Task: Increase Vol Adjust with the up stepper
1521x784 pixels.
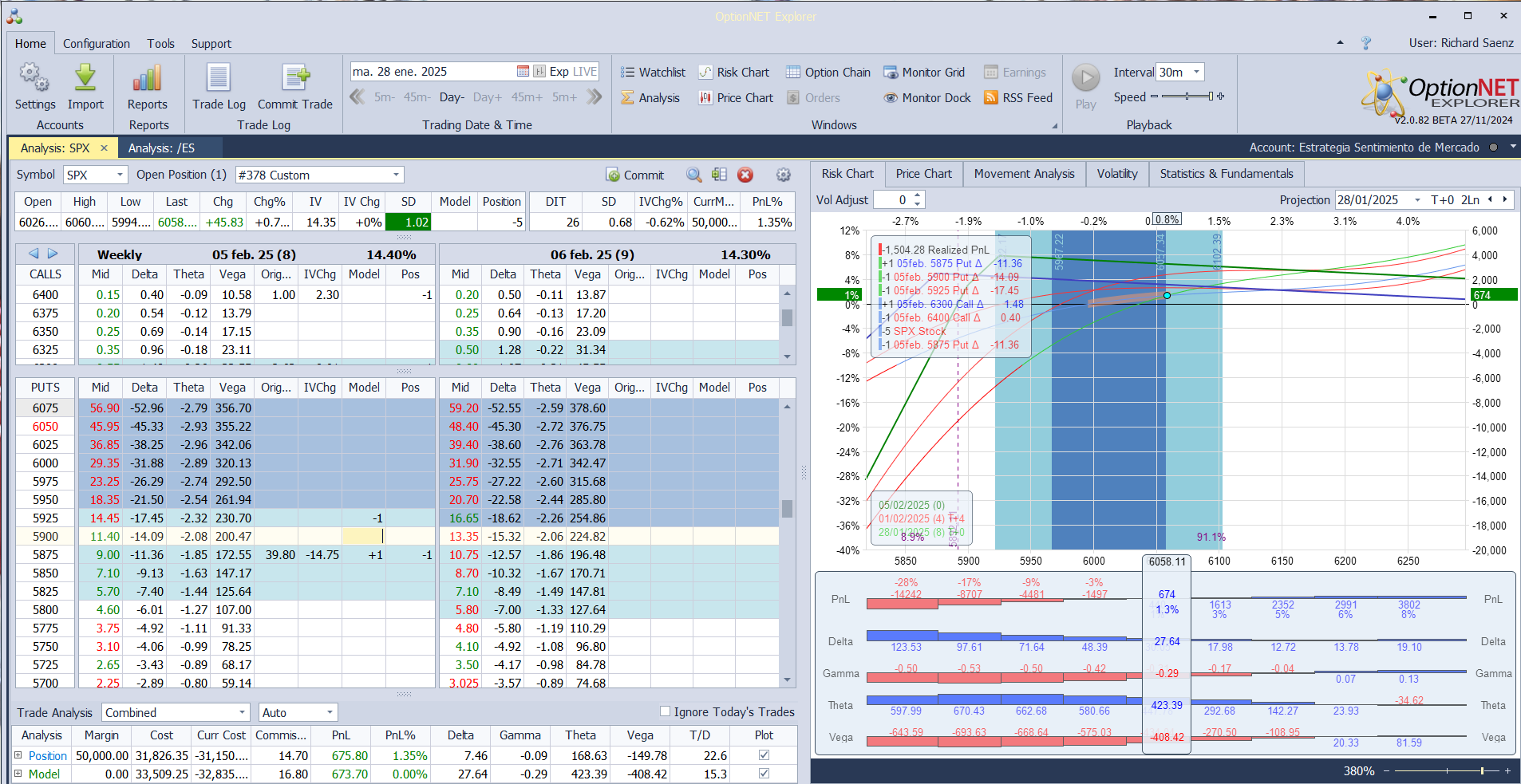Action: pyautogui.click(x=918, y=196)
